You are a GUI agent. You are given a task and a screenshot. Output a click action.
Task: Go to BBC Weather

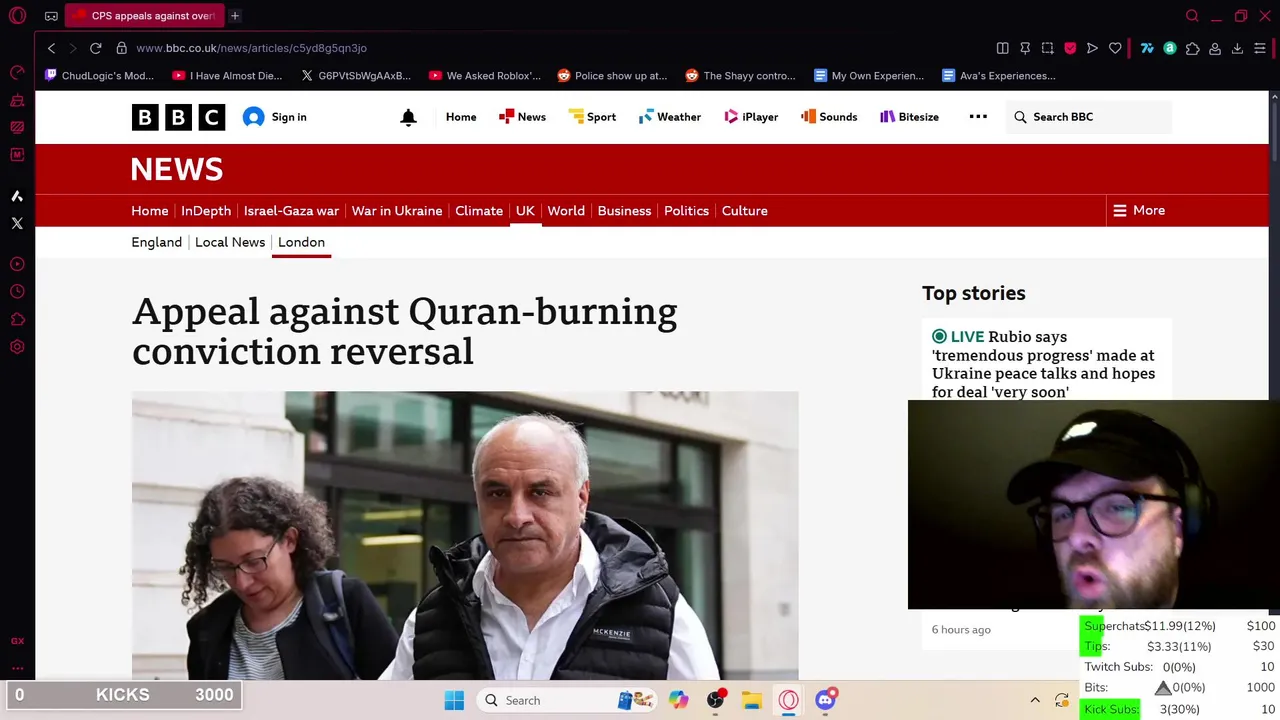[670, 117]
